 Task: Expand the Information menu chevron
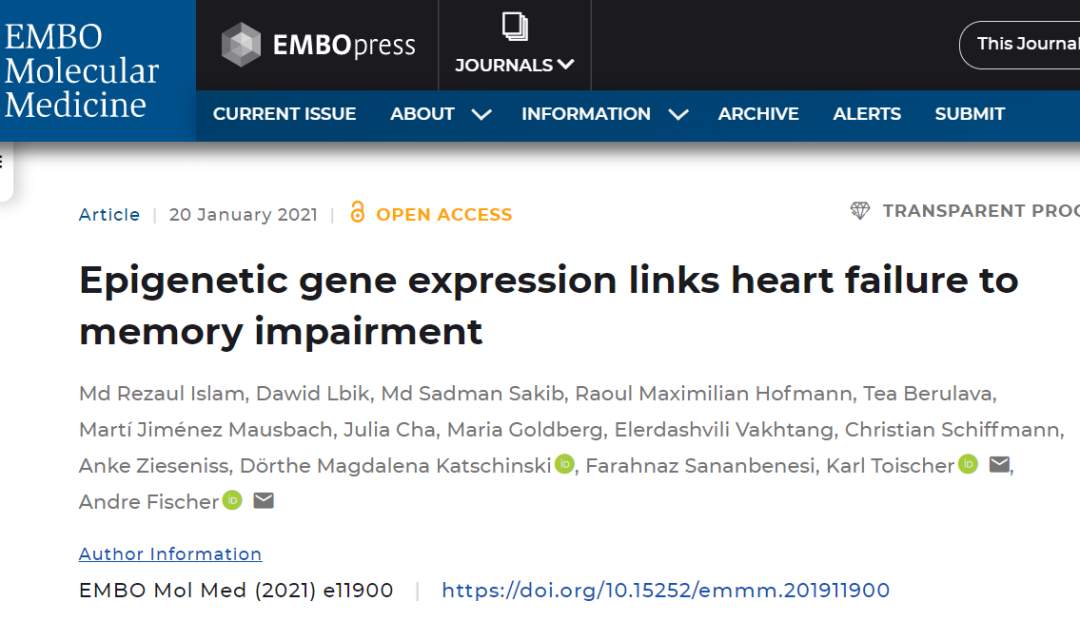click(x=678, y=115)
